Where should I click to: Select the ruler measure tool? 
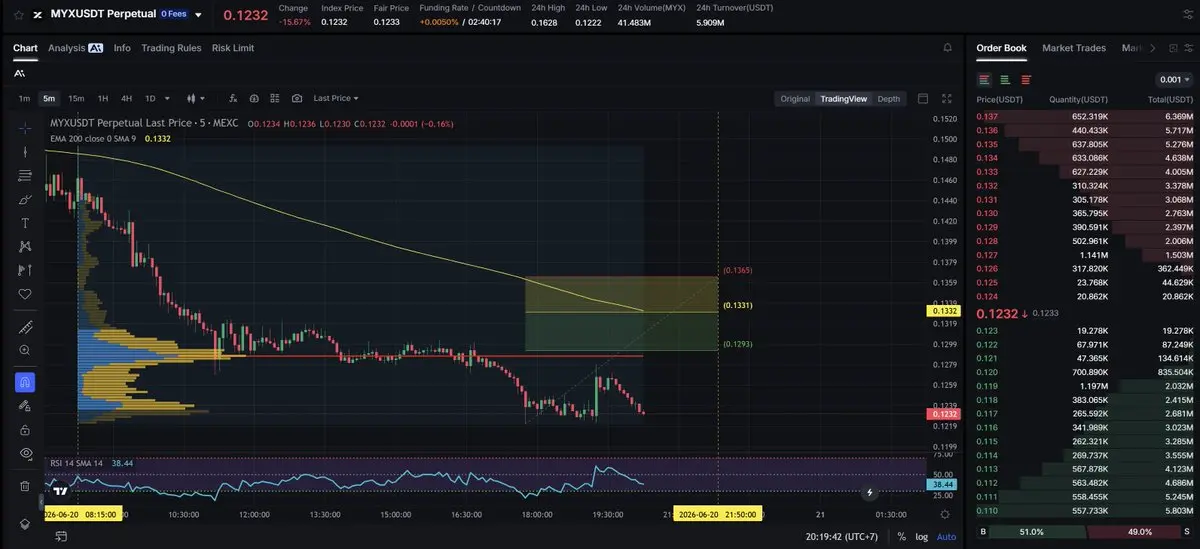25,327
